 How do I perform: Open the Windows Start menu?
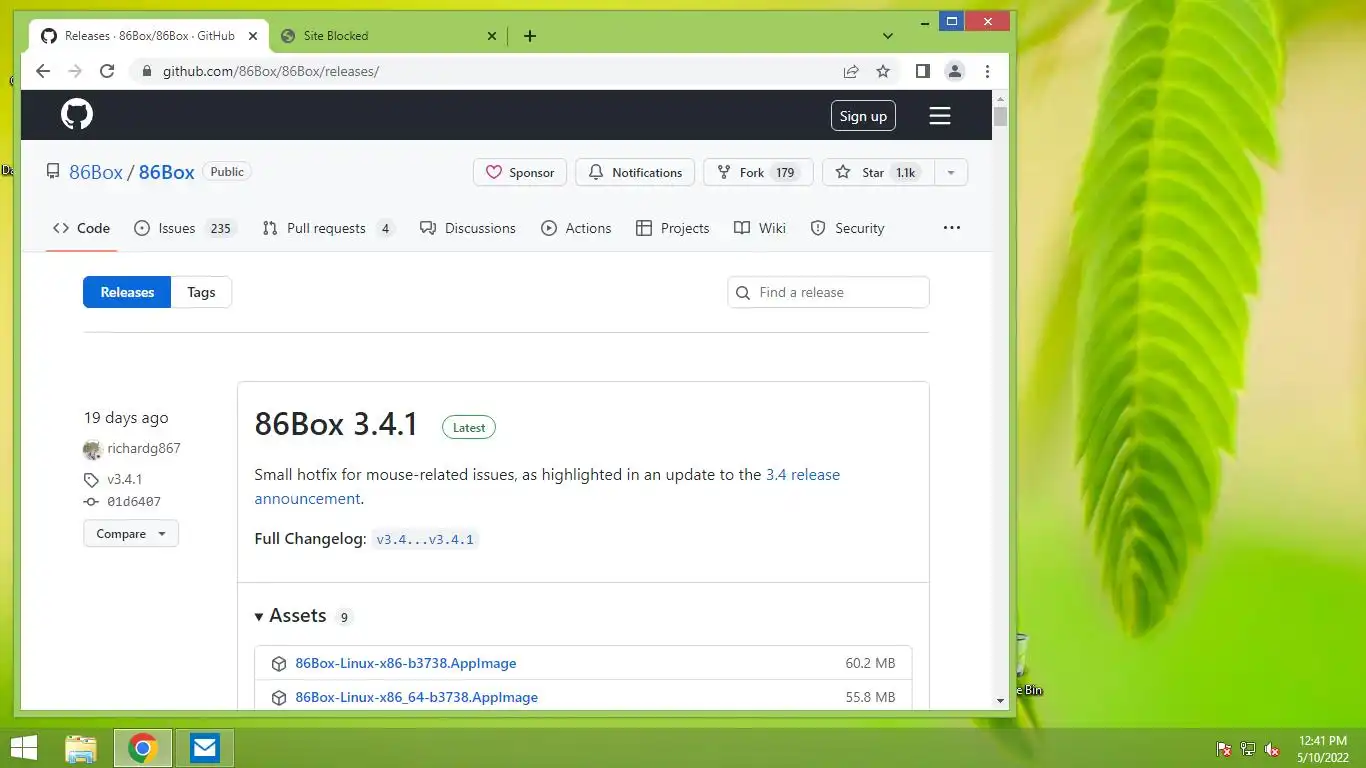pos(23,748)
